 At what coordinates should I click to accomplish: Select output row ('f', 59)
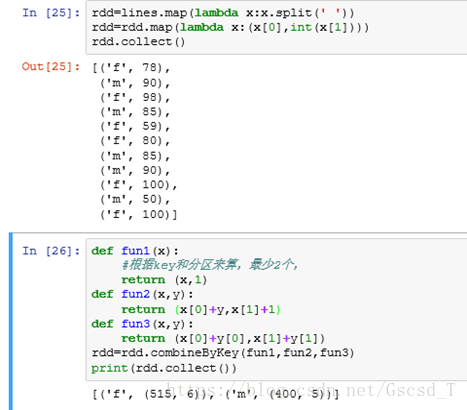[135, 126]
